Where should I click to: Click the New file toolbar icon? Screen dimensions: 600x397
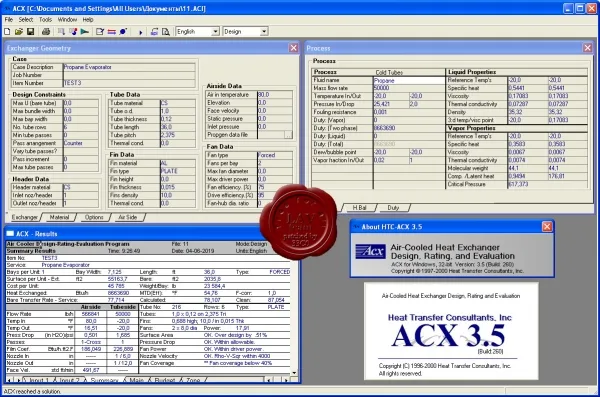(x=7, y=32)
